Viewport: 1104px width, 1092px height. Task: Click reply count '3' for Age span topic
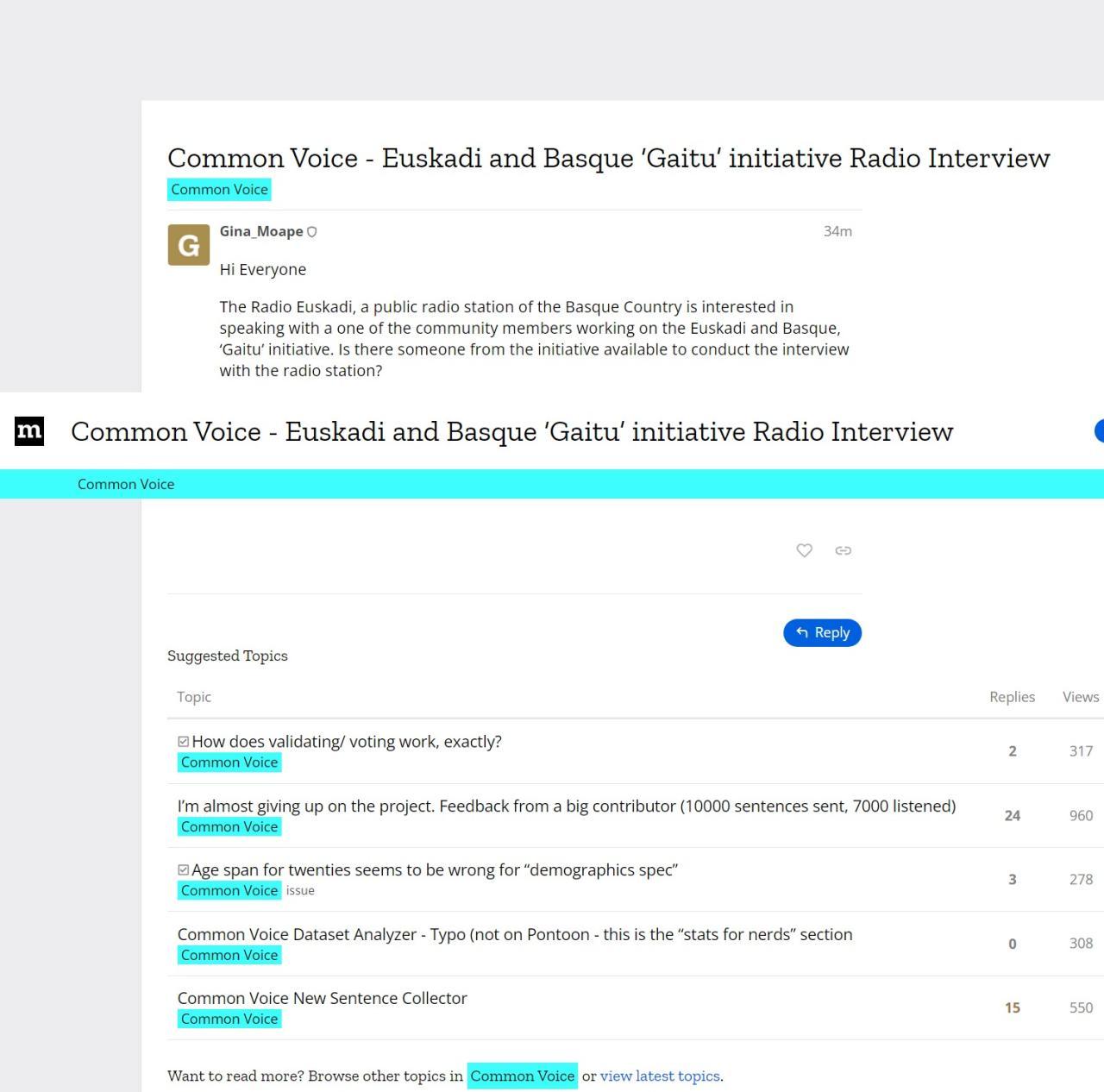[x=1013, y=880]
